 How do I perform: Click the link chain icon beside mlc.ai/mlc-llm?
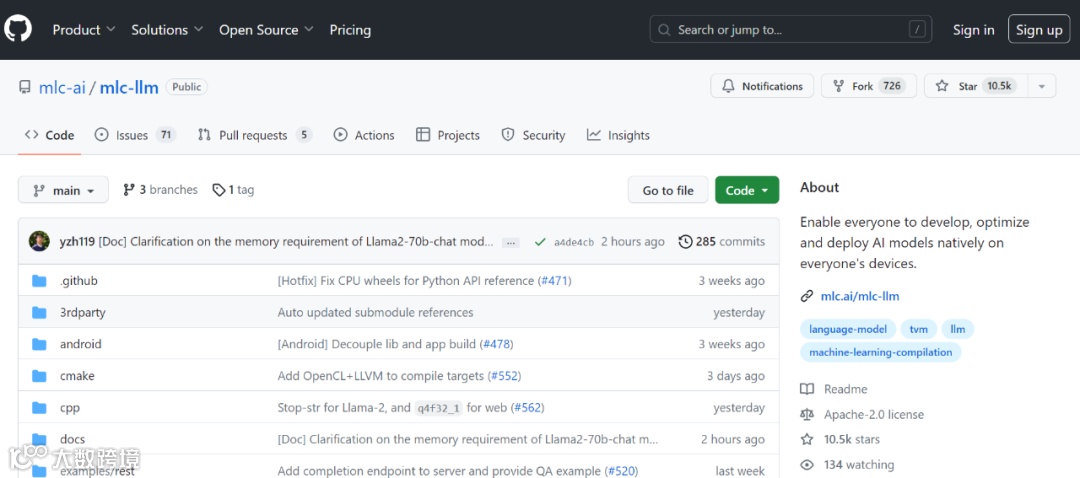807,296
